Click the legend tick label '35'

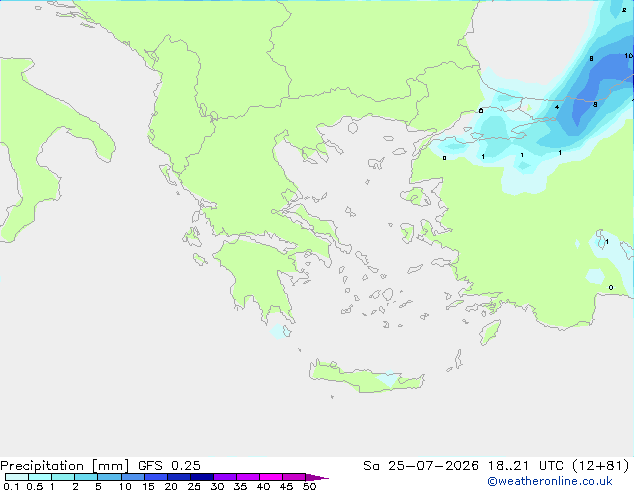coord(240,486)
